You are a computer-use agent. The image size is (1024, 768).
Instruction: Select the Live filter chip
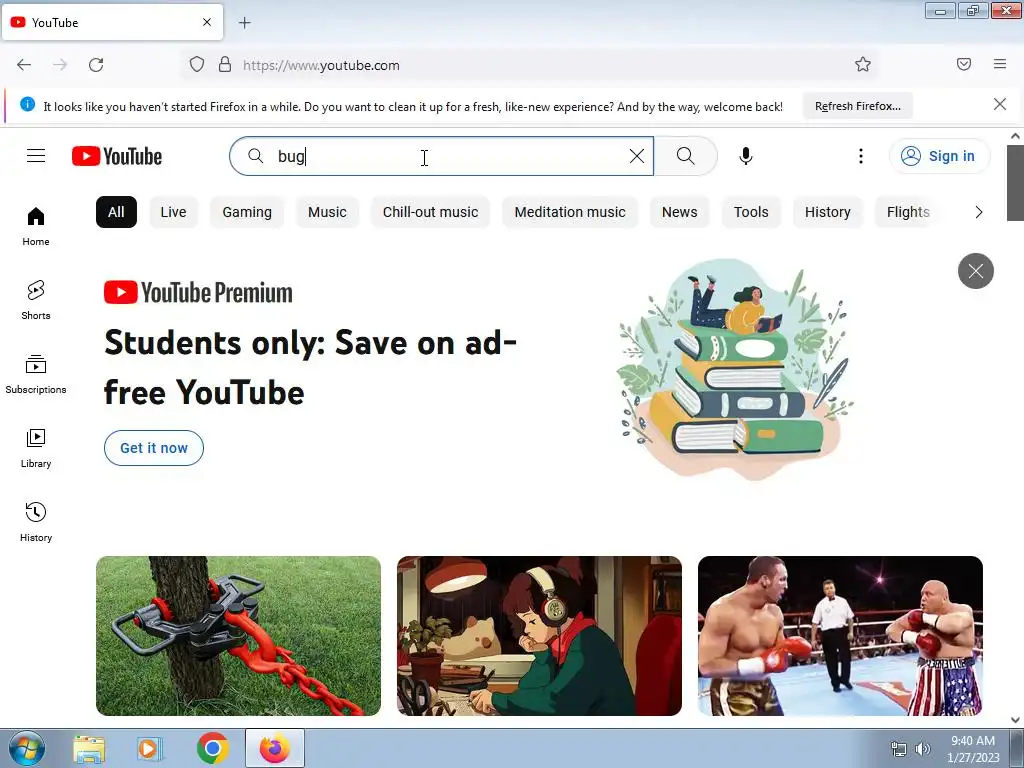click(x=173, y=212)
